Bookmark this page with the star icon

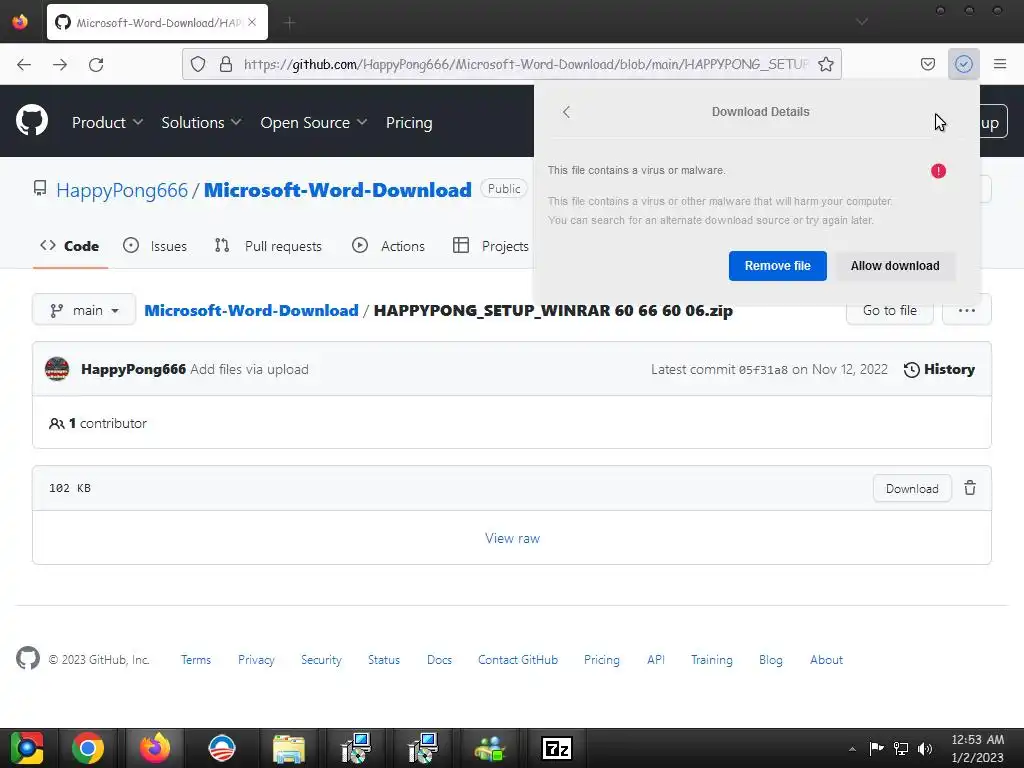[x=825, y=64]
